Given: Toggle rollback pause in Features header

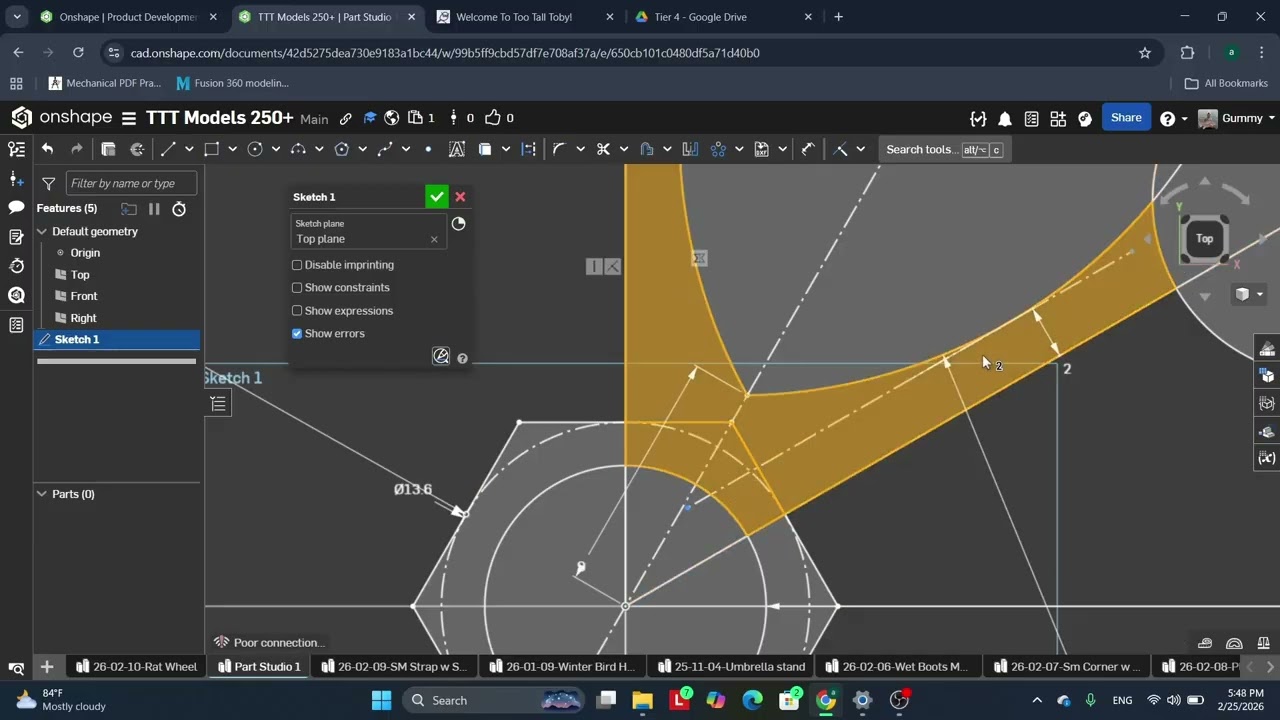Looking at the screenshot, I should (x=154, y=208).
